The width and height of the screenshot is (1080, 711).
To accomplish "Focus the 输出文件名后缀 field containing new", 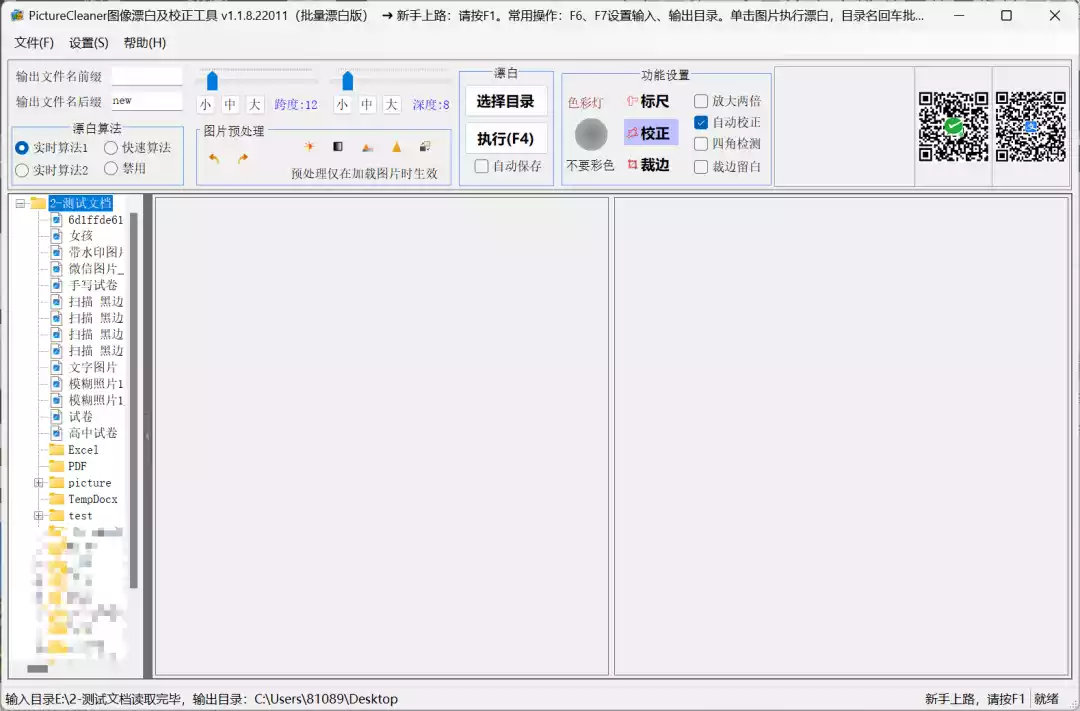I will [147, 101].
